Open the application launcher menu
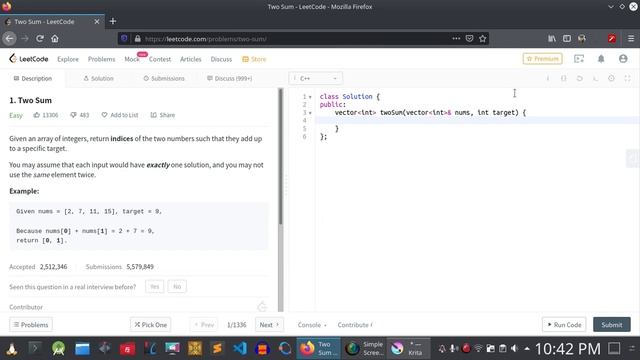Viewport: 640px width, 360px height. 11,348
